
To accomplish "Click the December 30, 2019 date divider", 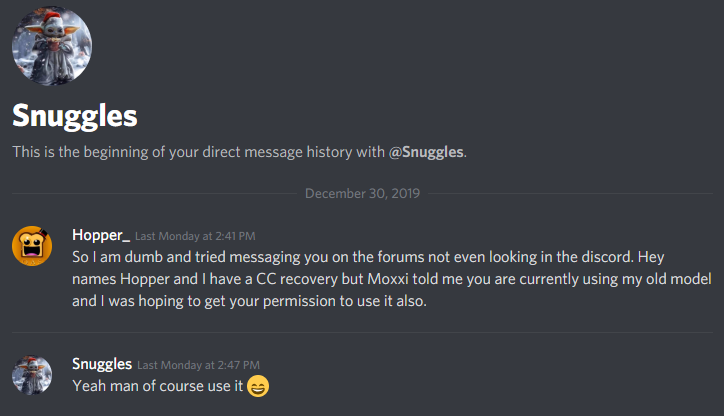I will point(362,193).
